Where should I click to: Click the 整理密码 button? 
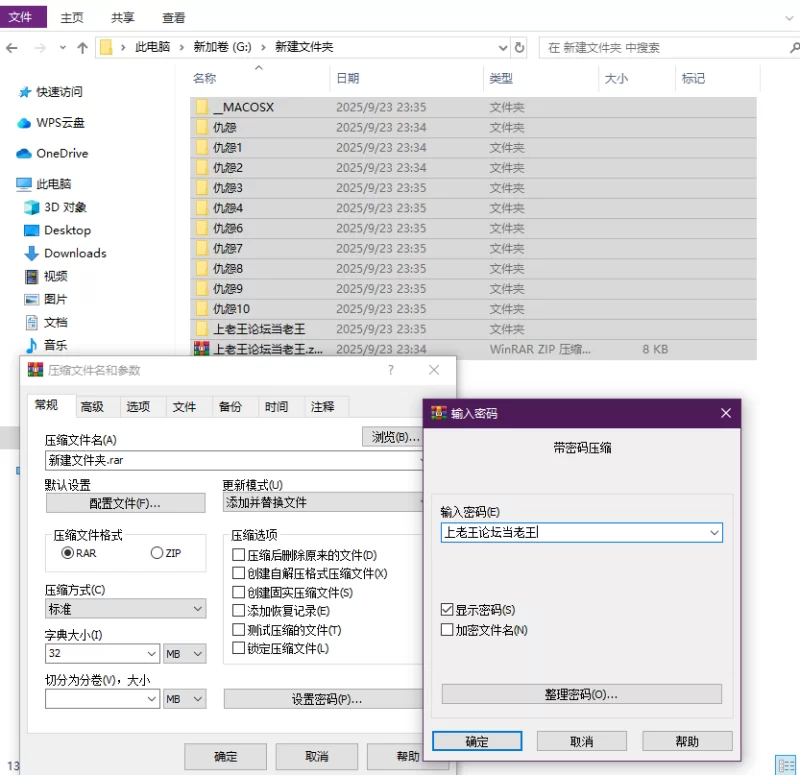581,694
